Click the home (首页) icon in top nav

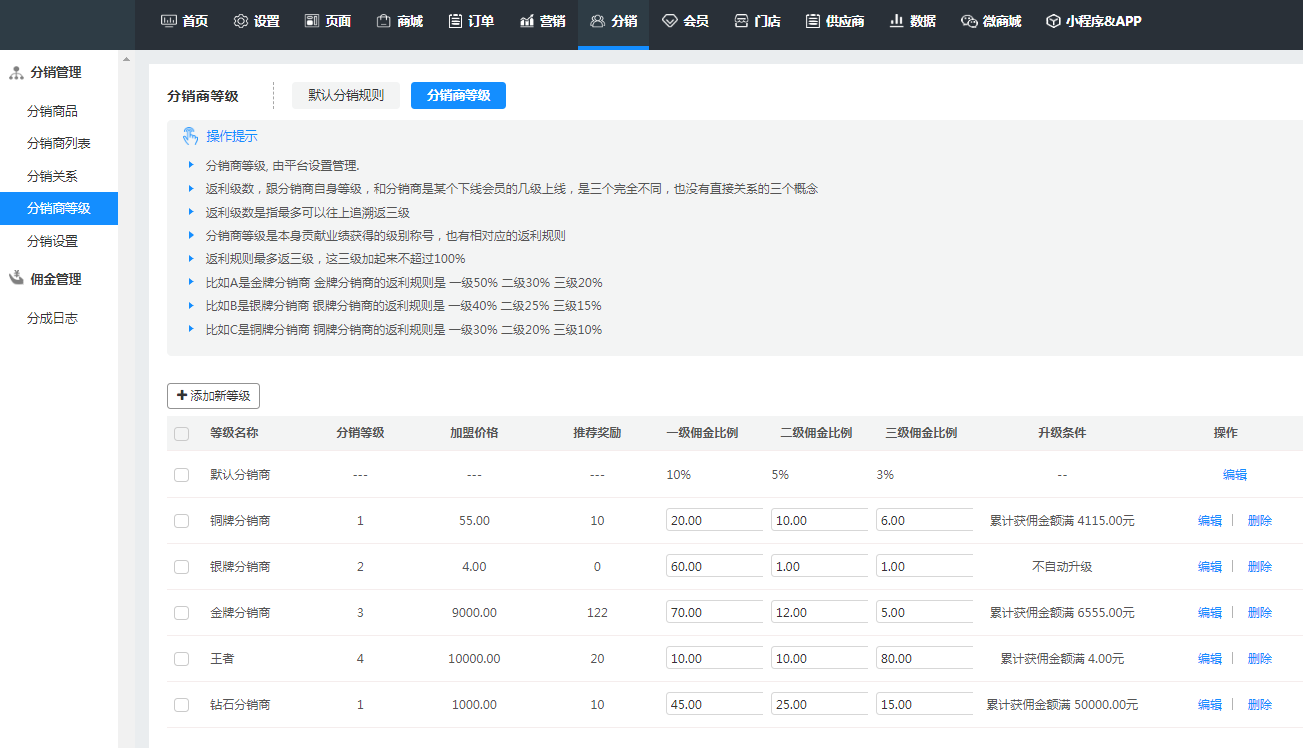tap(169, 21)
